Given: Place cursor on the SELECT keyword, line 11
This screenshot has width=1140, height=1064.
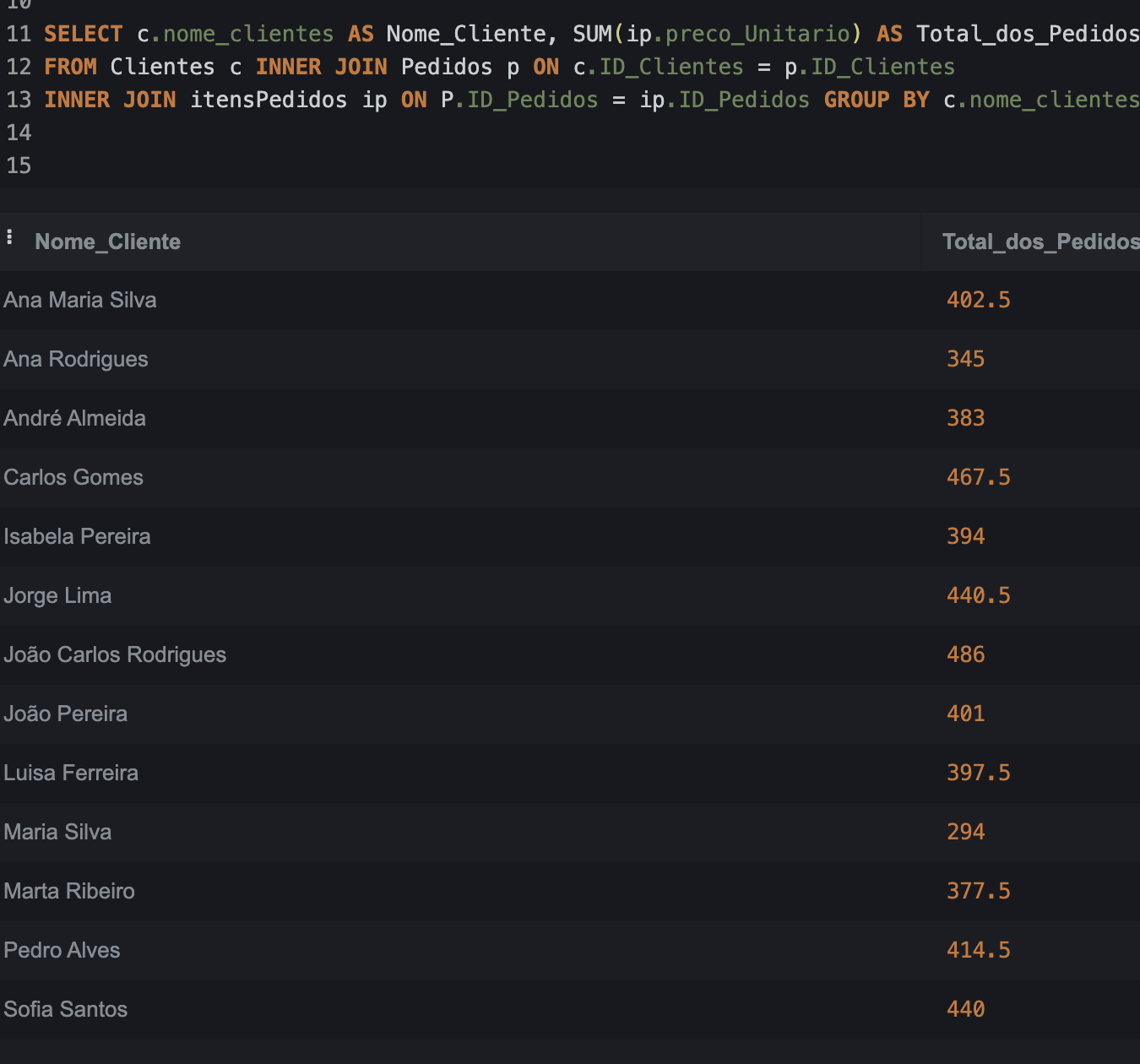Looking at the screenshot, I should point(84,34).
